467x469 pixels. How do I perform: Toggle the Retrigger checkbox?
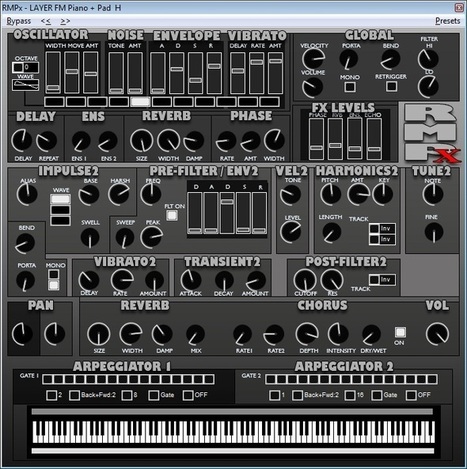(x=391, y=86)
